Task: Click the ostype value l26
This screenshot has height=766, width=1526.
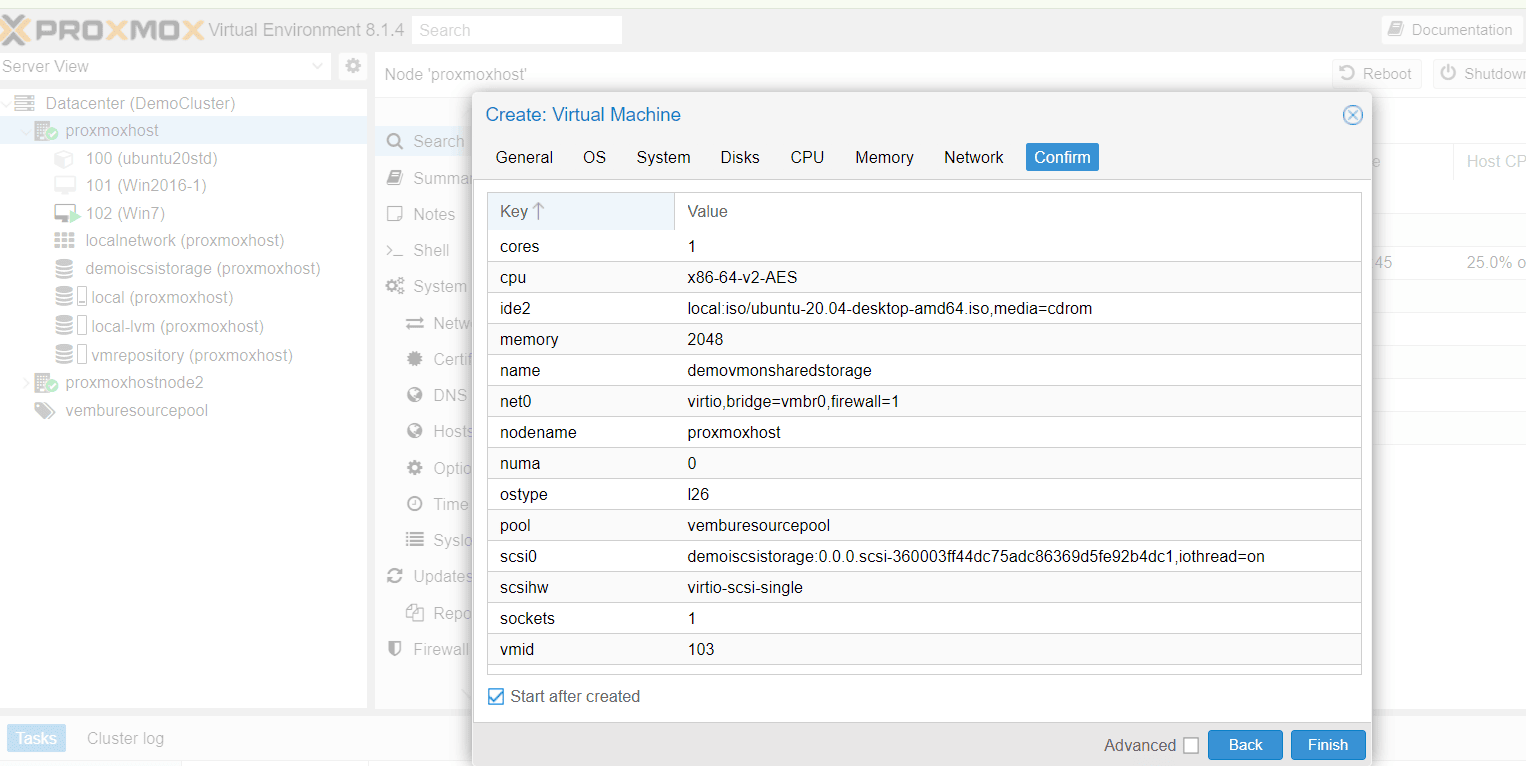Action: (x=699, y=495)
